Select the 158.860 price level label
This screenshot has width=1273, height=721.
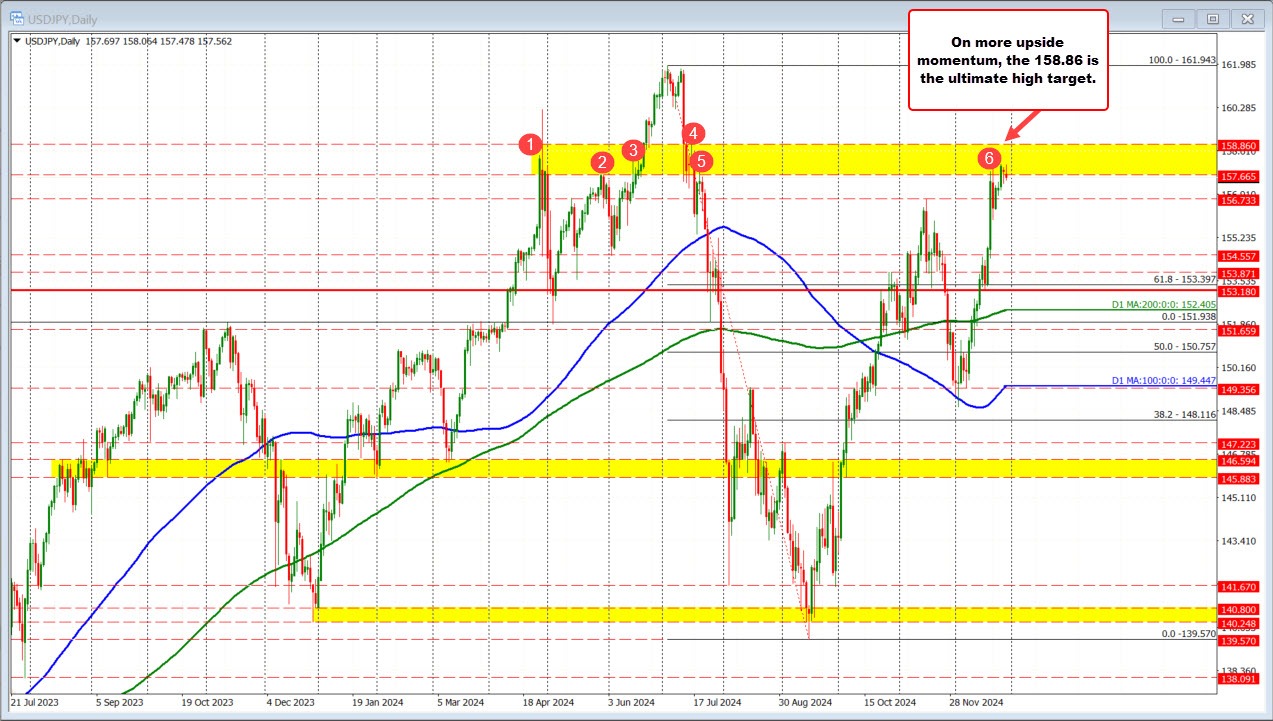tap(1237, 145)
